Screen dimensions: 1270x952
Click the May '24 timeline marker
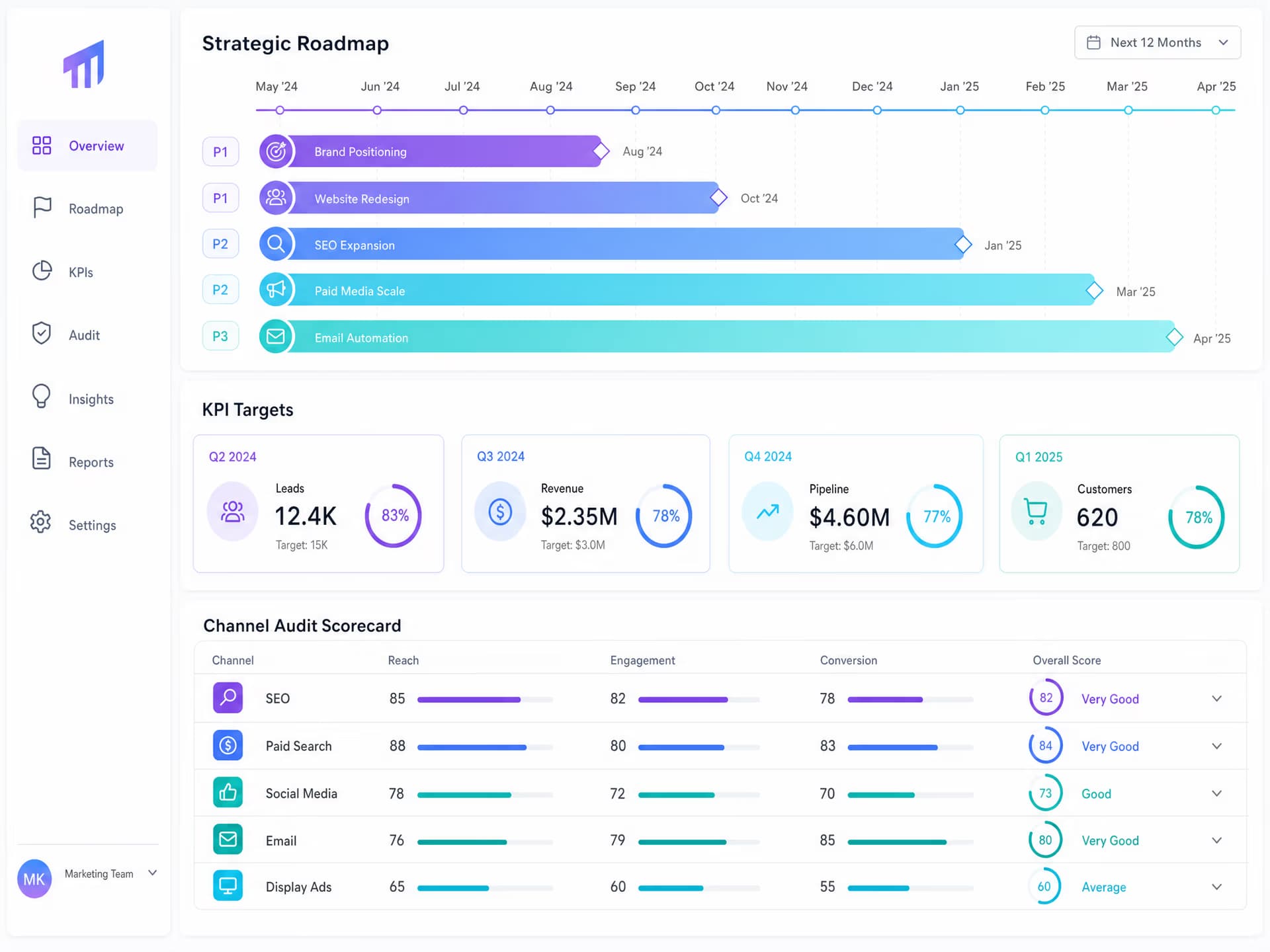coord(280,110)
